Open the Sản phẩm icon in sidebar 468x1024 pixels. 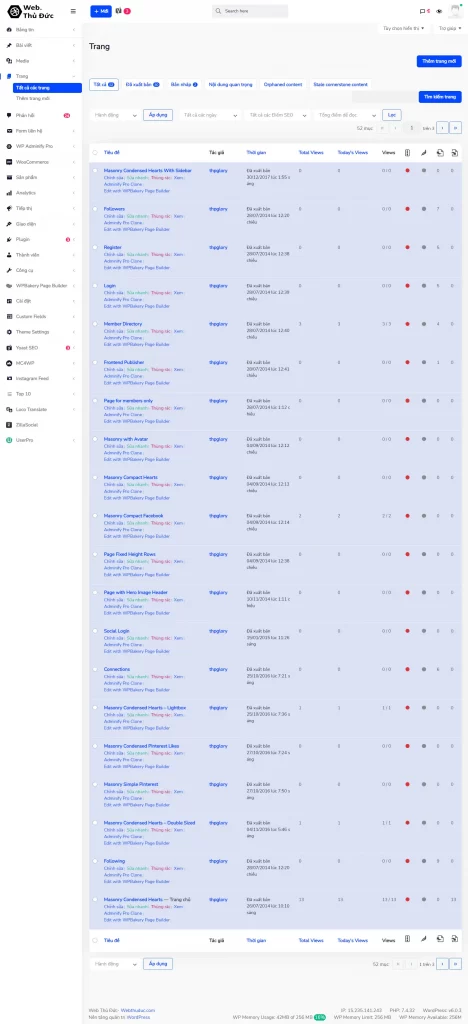point(9,177)
